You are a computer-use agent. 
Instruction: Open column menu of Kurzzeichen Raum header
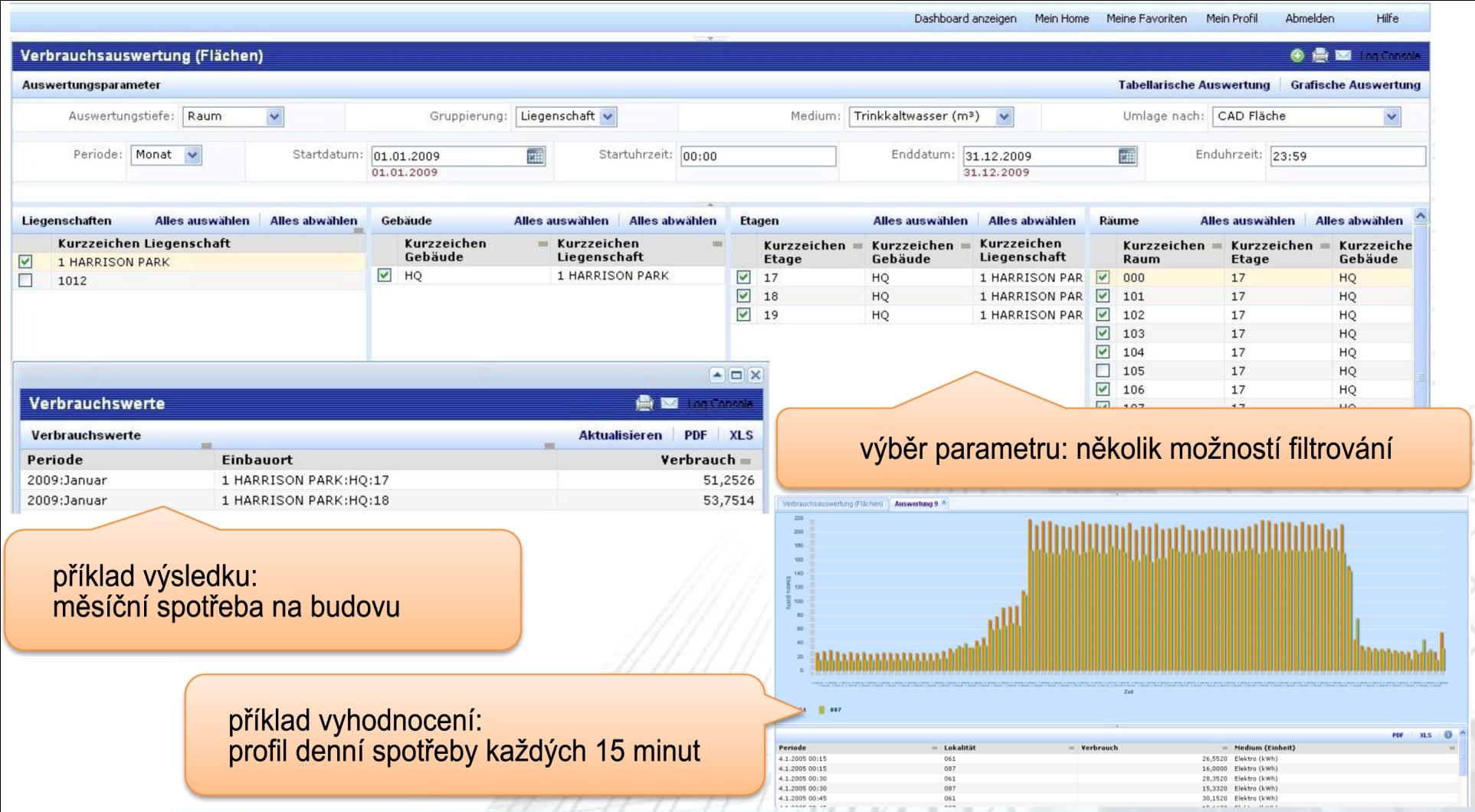tap(1217, 246)
